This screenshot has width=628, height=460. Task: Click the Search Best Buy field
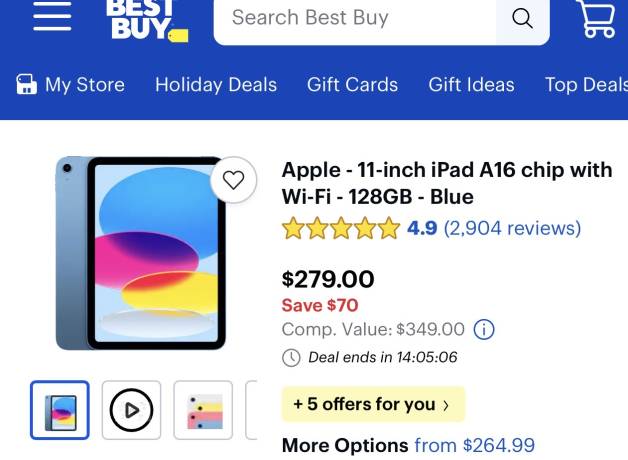355,18
